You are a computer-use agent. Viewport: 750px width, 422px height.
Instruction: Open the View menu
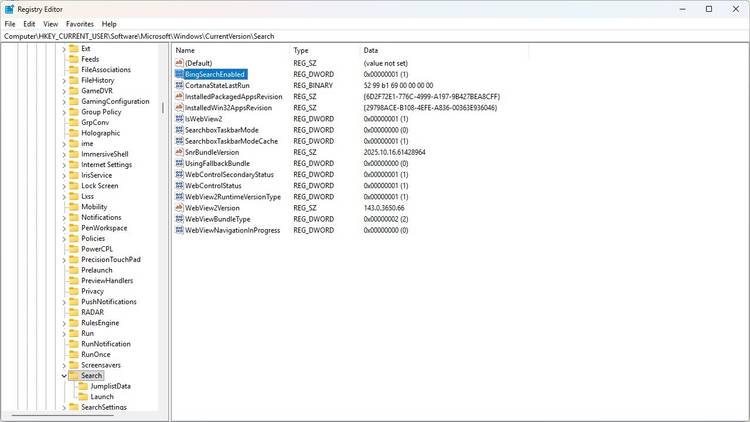click(x=50, y=24)
